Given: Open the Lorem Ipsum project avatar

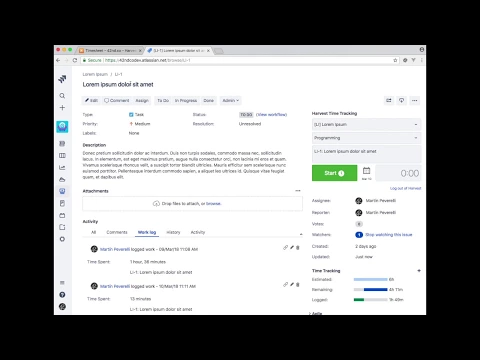Looking at the screenshot, I should pyautogui.click(x=62, y=127).
